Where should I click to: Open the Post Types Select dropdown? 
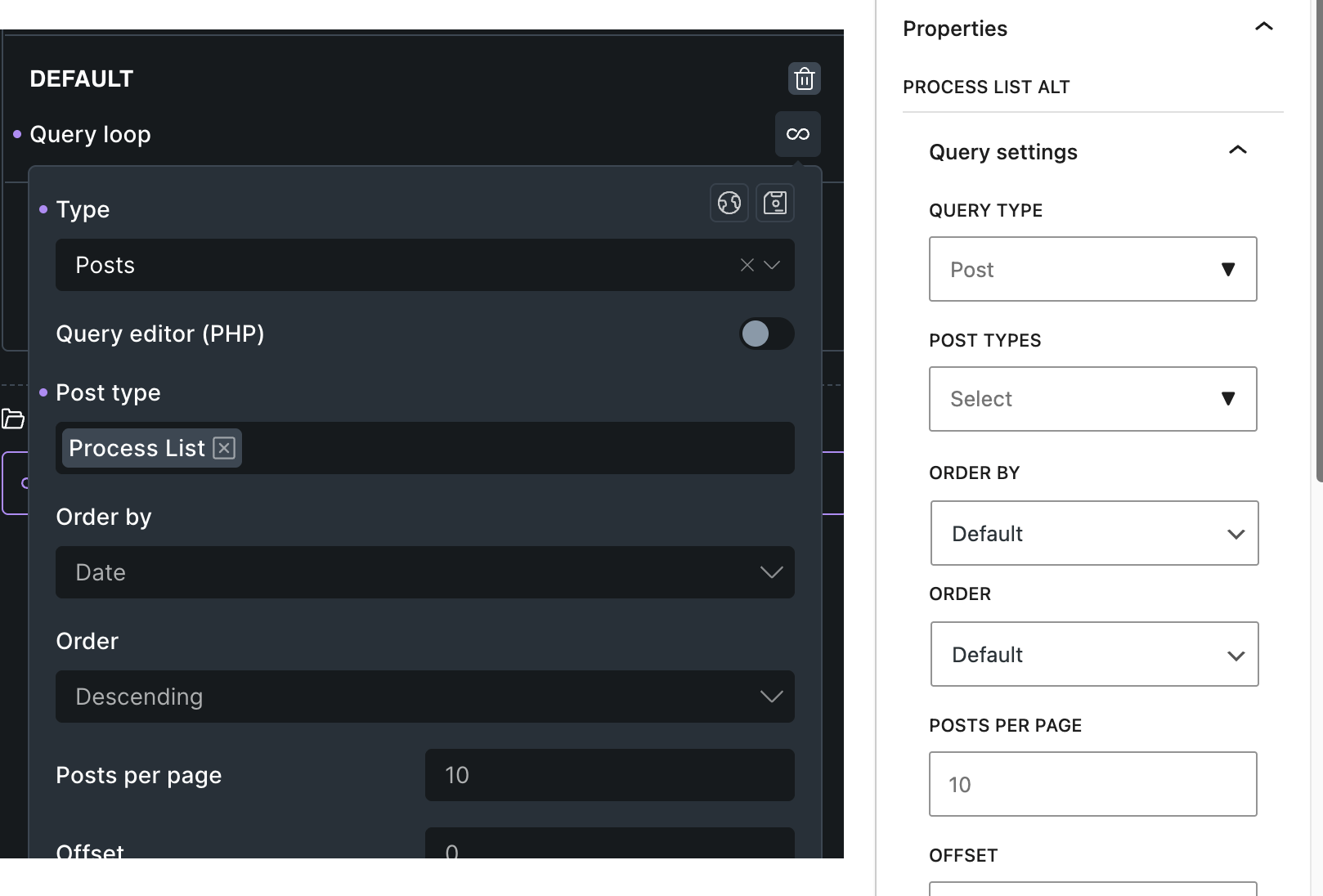pyautogui.click(x=1092, y=399)
